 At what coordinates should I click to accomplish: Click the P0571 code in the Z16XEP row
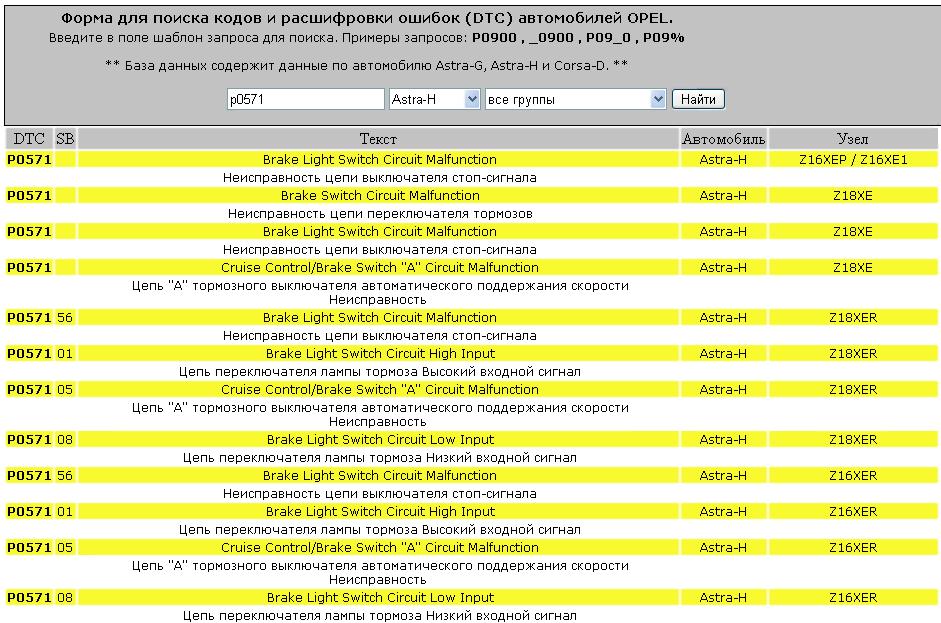(x=28, y=159)
